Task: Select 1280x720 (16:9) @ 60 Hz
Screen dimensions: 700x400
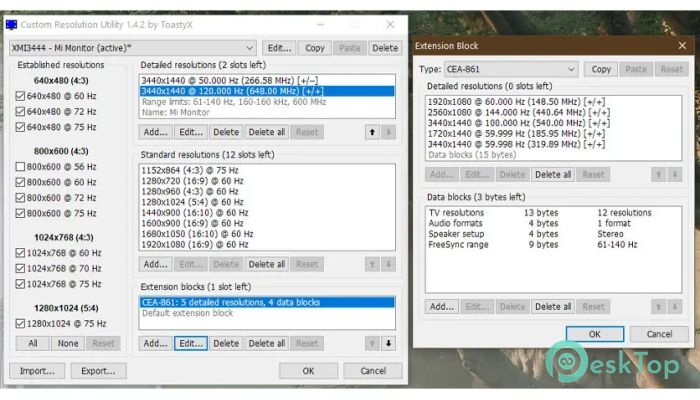Action: tap(267, 181)
